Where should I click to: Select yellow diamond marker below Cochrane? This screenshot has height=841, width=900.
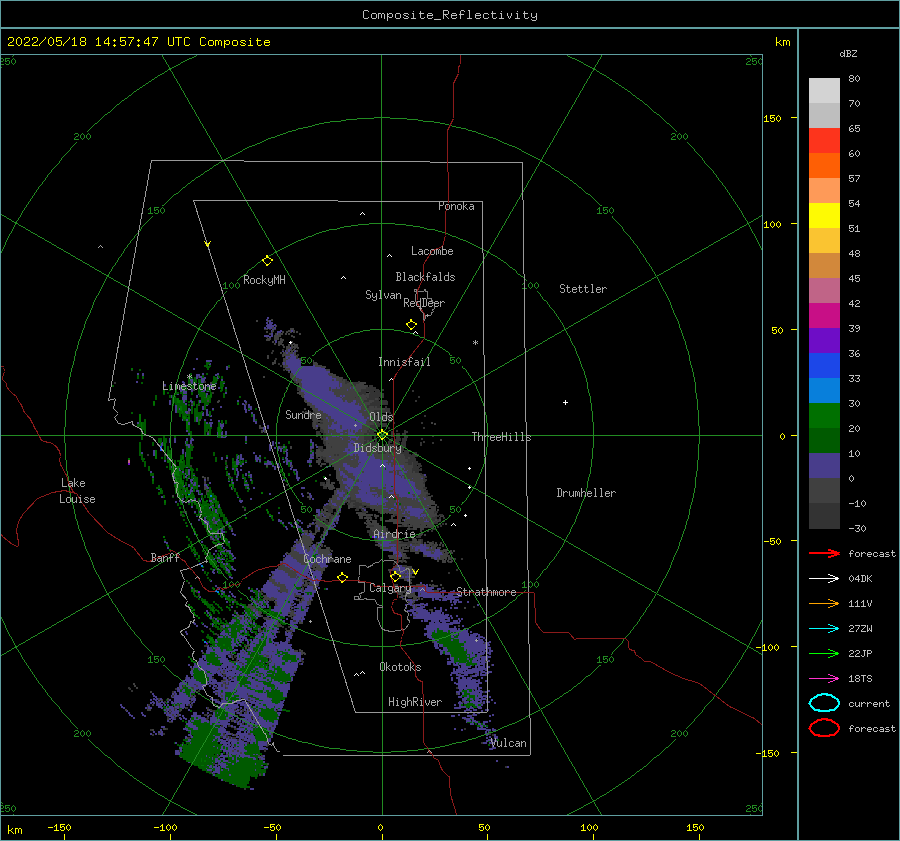pyautogui.click(x=342, y=577)
